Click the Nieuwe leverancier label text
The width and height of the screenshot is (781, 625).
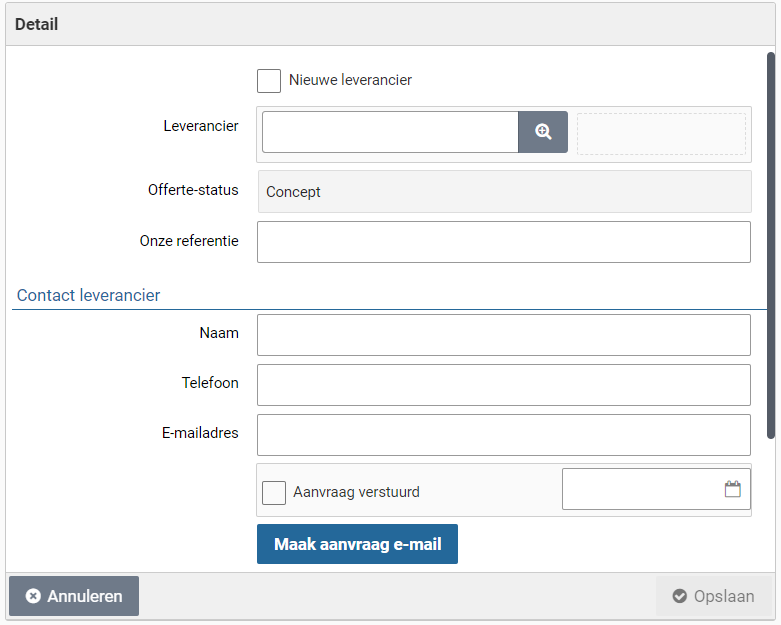350,80
